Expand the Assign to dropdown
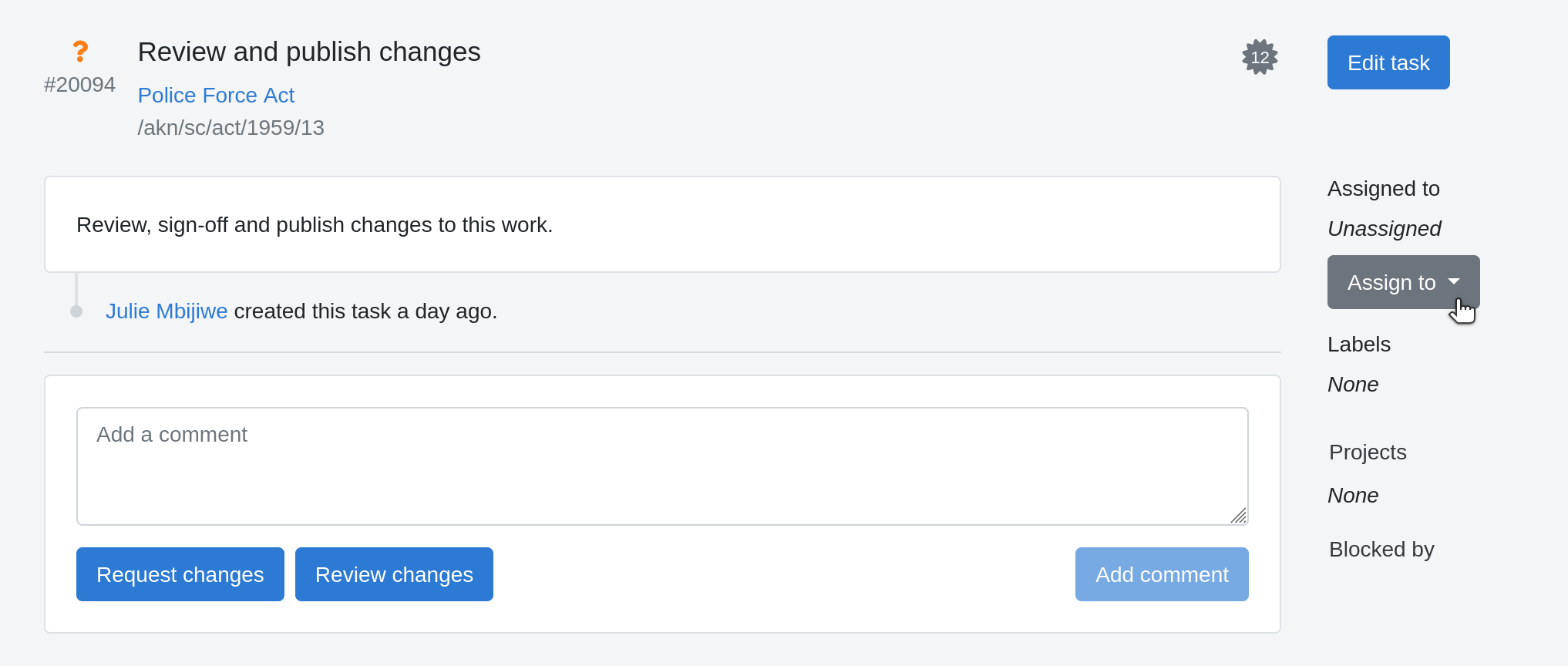Viewport: 1568px width, 666px height. tap(1403, 282)
